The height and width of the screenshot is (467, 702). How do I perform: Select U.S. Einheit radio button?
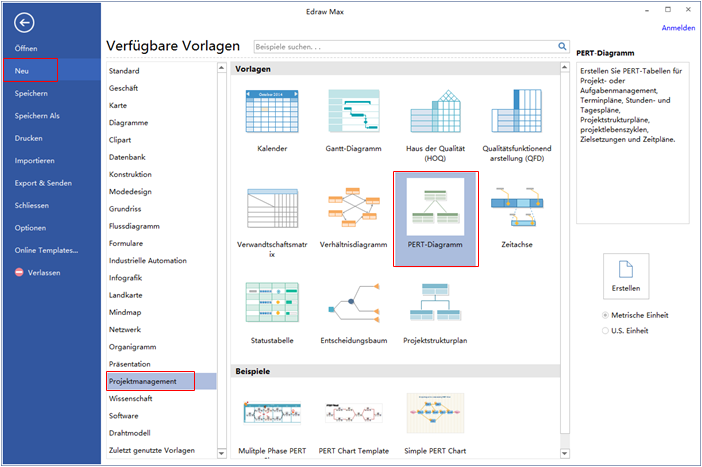tap(605, 331)
